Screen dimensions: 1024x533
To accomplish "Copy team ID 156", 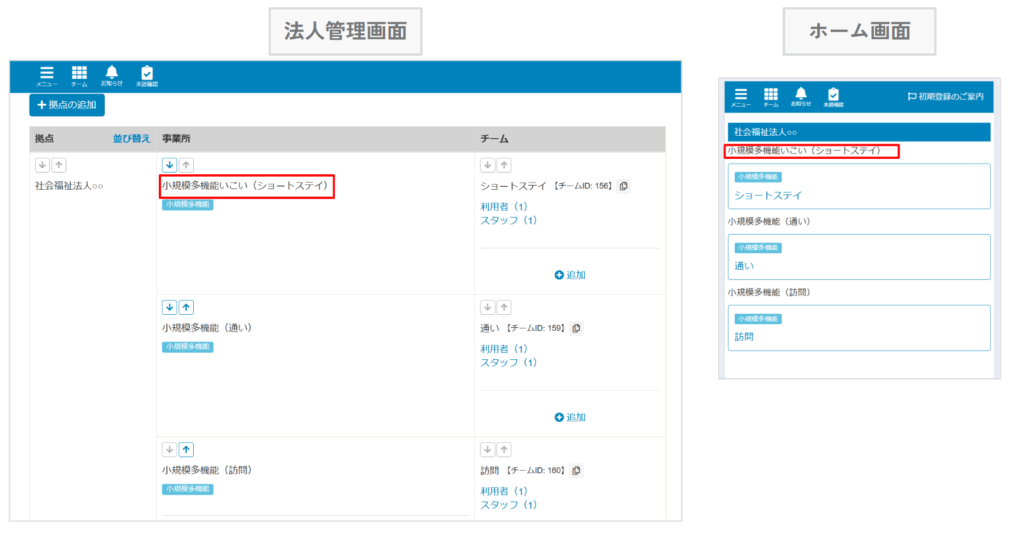I will pyautogui.click(x=624, y=186).
